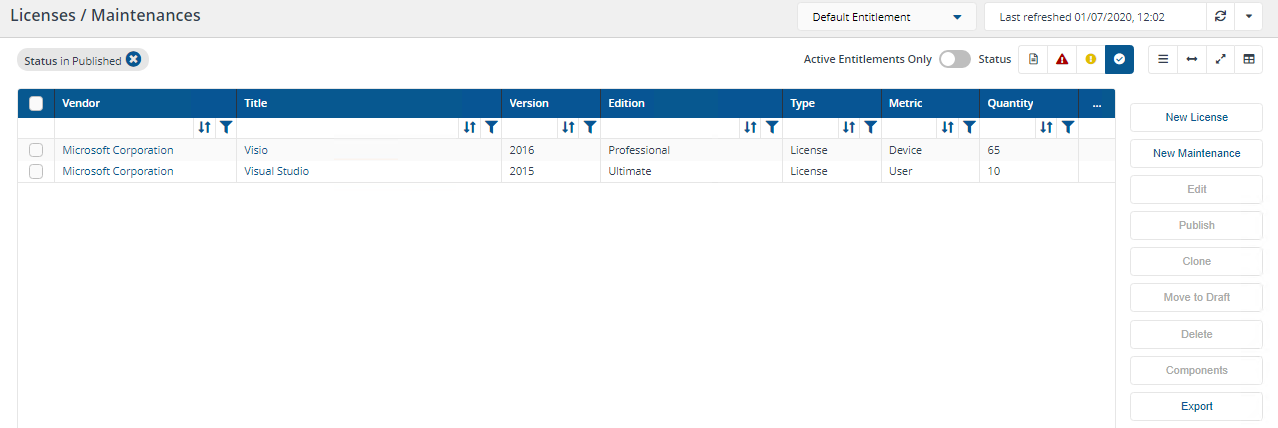This screenshot has width=1278, height=428.
Task: Expand the dropdown arrow beside refresh
Action: coord(1248,17)
